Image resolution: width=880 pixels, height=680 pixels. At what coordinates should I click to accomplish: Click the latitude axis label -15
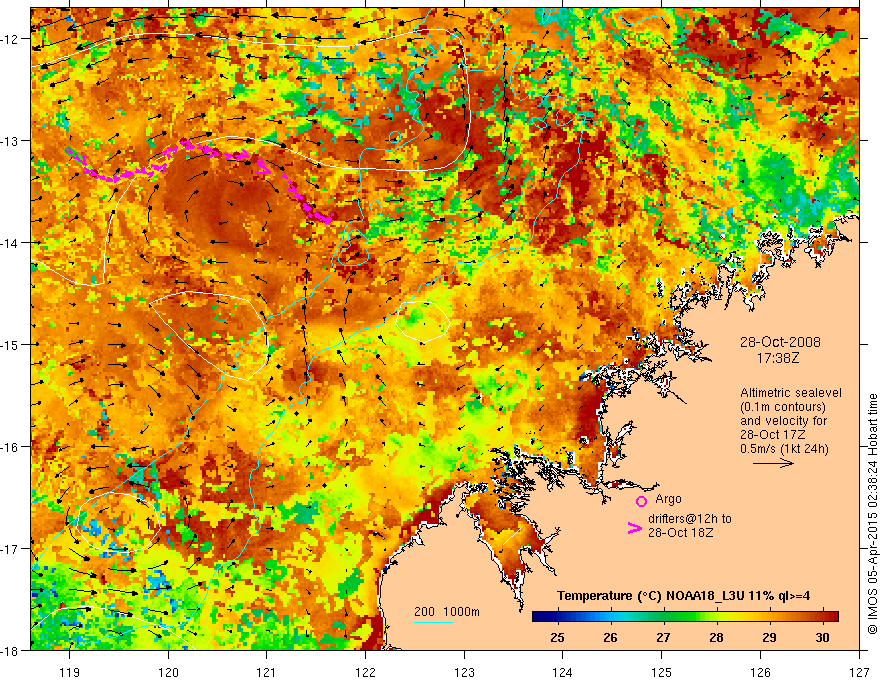pyautogui.click(x=10, y=344)
